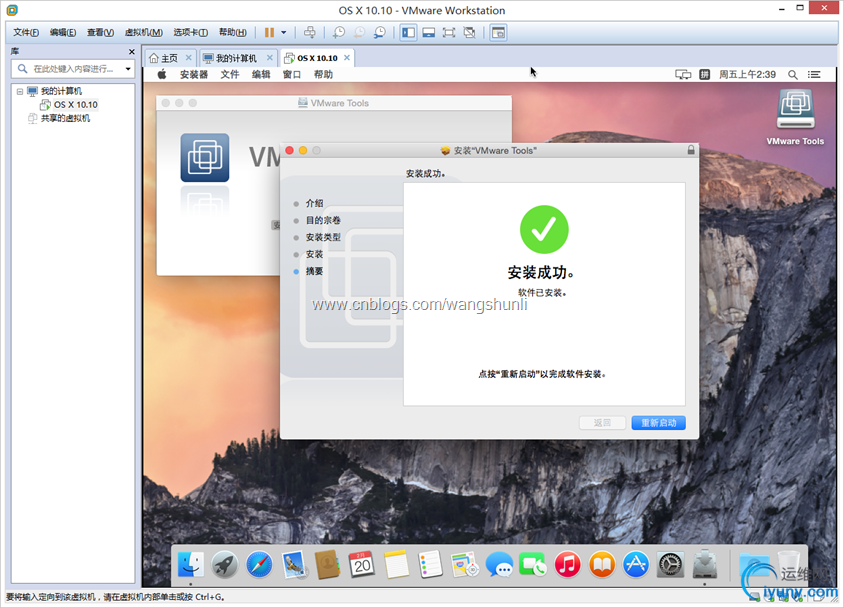Close the 主页 tab
This screenshot has width=844, height=608.
188,58
